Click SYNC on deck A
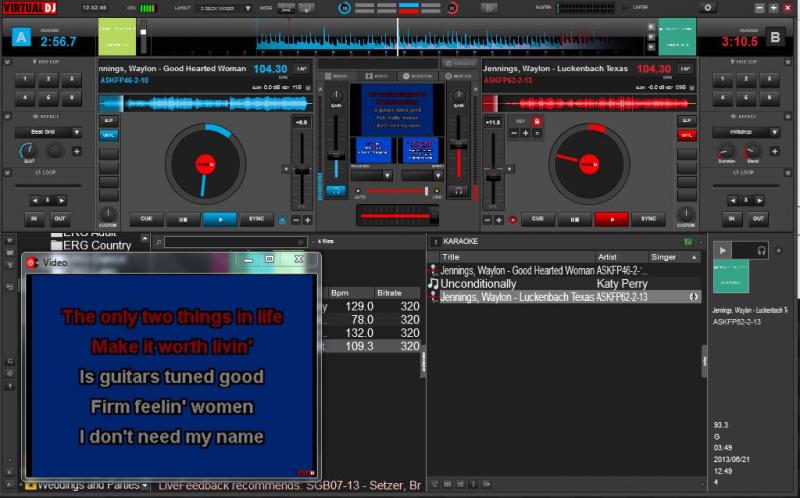This screenshot has width=800, height=498. pos(257,219)
